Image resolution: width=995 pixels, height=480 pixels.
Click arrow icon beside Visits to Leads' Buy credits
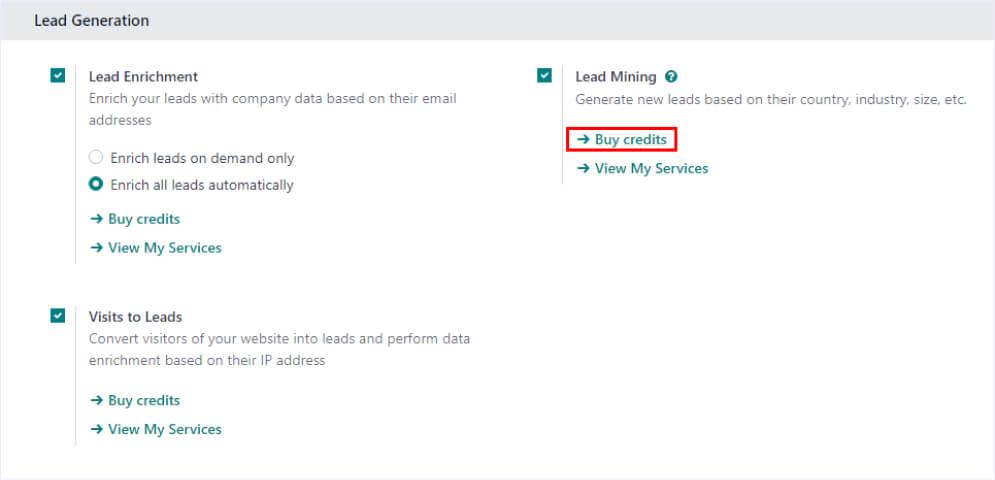click(97, 400)
